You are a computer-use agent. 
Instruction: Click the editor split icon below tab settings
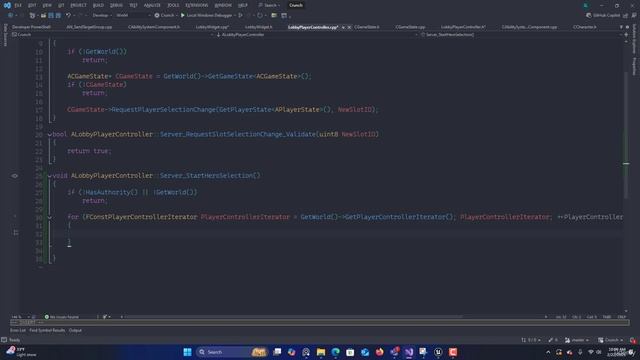coord(626,35)
